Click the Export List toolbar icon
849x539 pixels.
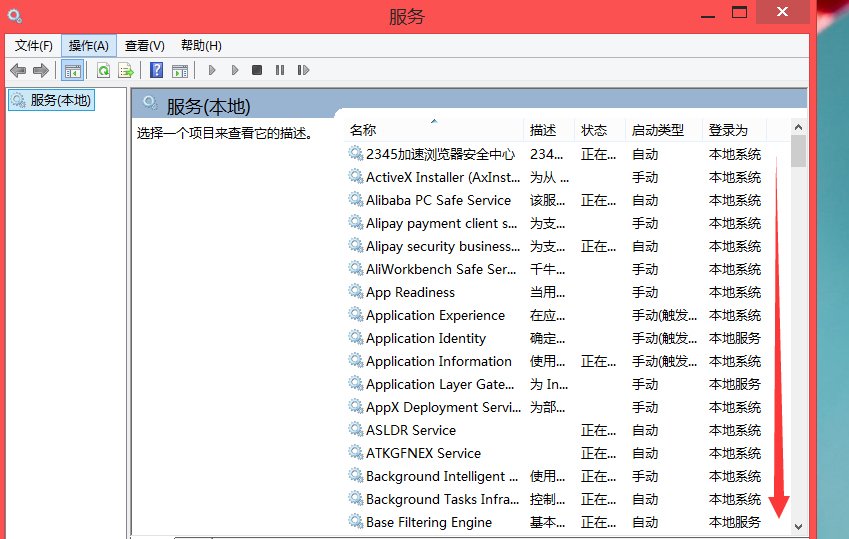[126, 70]
